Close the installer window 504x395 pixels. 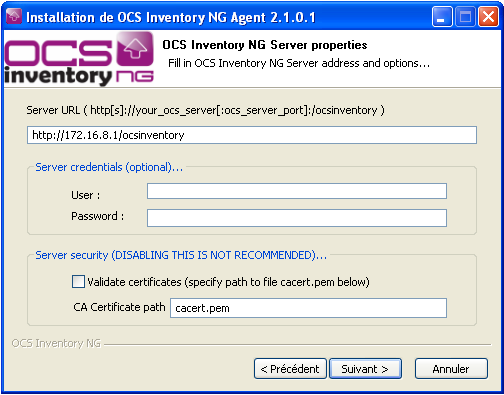tap(488, 17)
